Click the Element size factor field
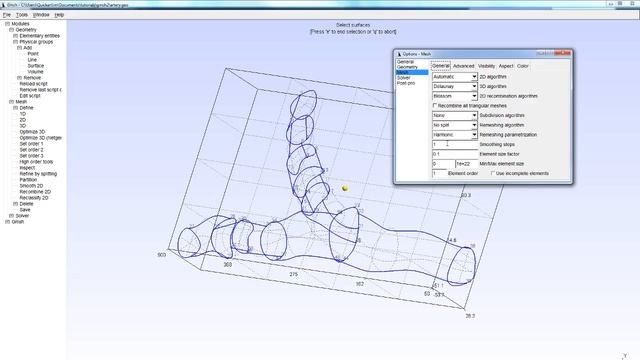 click(455, 154)
